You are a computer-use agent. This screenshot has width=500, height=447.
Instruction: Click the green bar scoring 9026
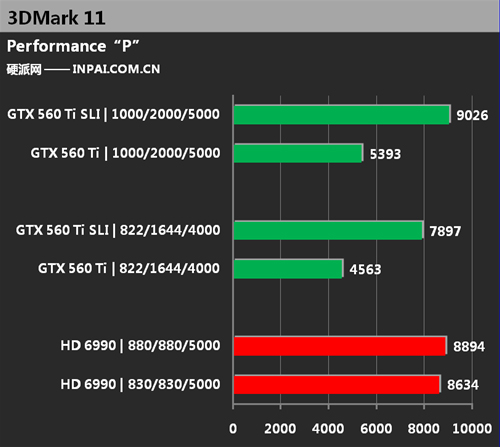[342, 115]
